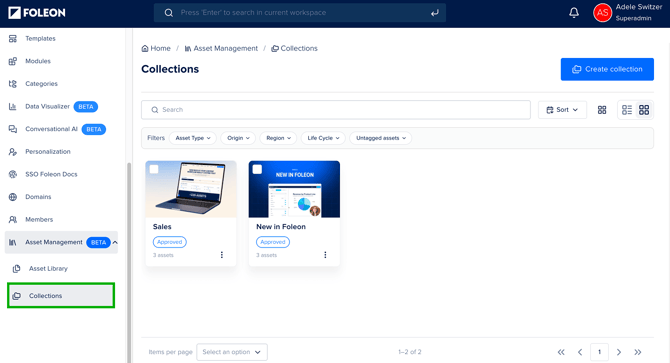
Task: Click the Adele Switzer user name
Action: click(639, 7)
